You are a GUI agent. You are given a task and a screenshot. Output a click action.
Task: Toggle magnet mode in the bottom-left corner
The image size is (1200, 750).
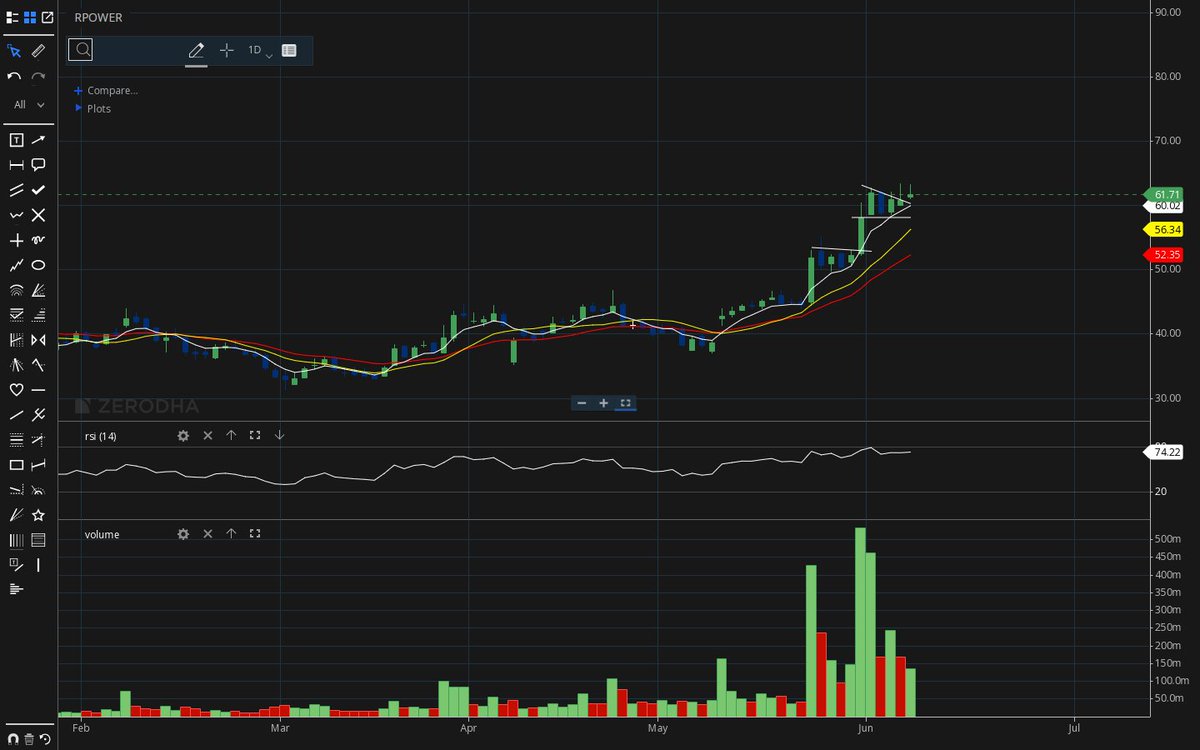[13, 738]
